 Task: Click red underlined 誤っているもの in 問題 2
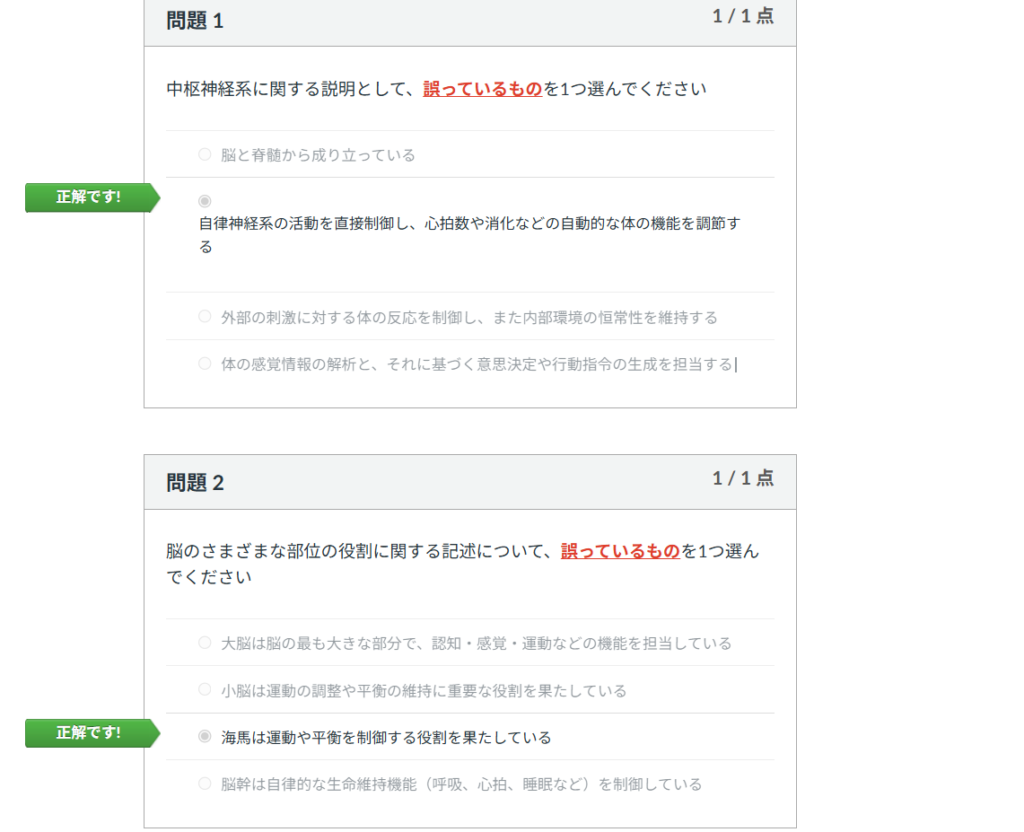pyautogui.click(x=620, y=551)
